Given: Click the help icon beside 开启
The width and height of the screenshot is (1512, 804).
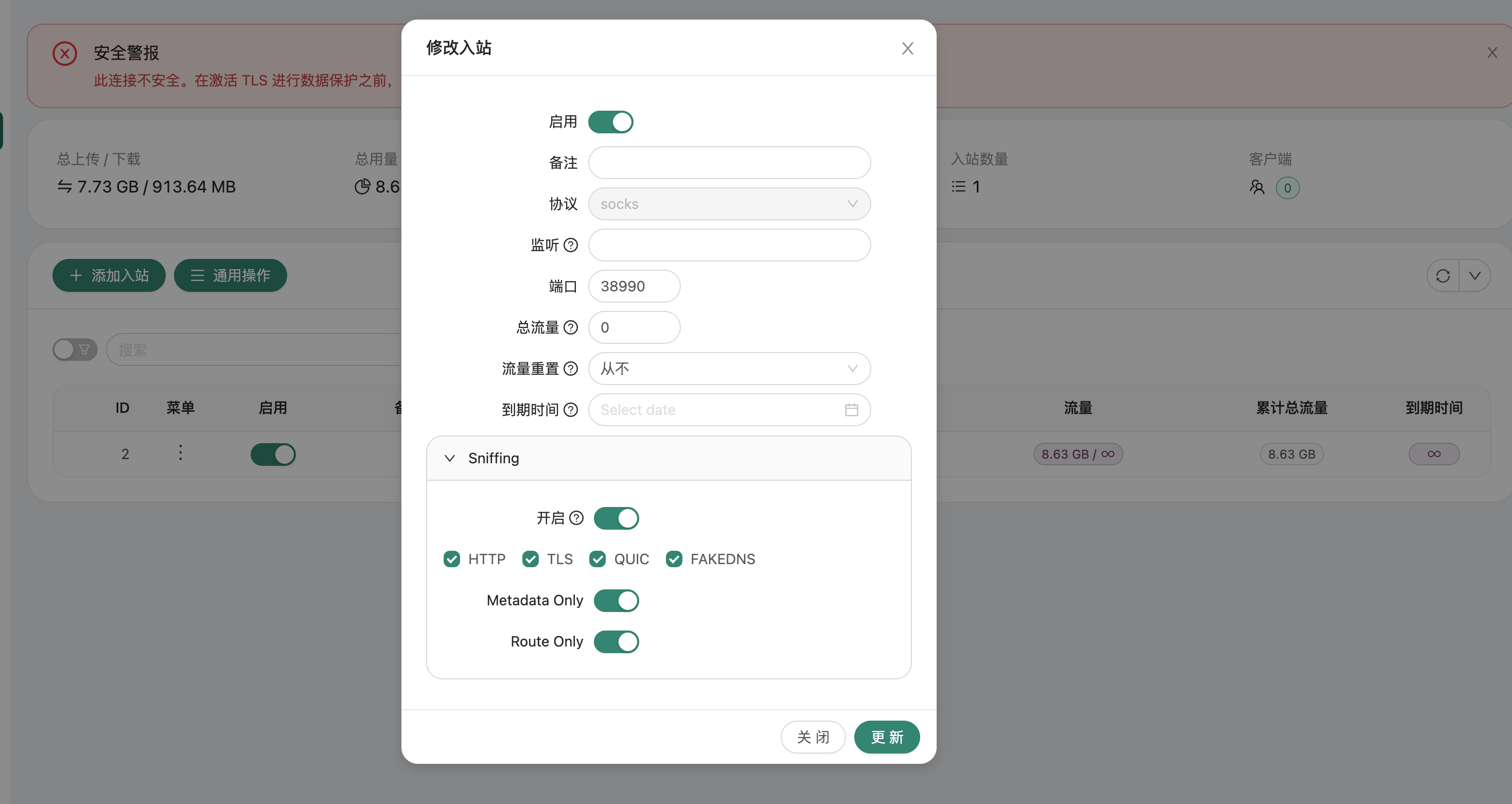Looking at the screenshot, I should (576, 518).
